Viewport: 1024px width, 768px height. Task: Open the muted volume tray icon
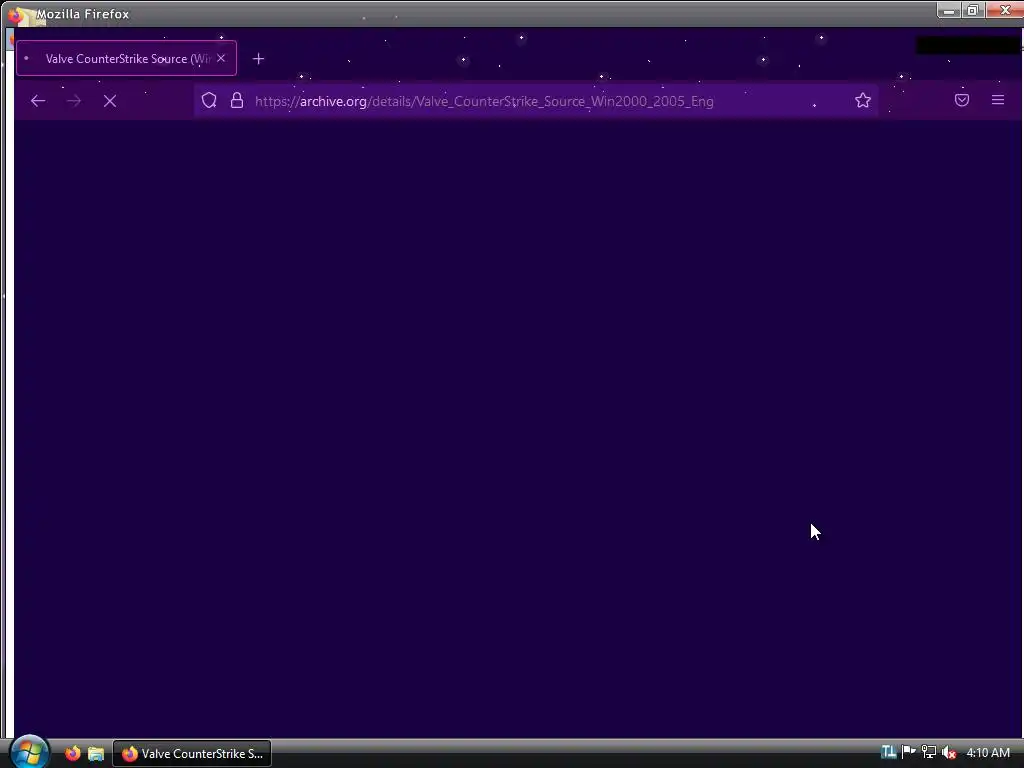coord(949,752)
